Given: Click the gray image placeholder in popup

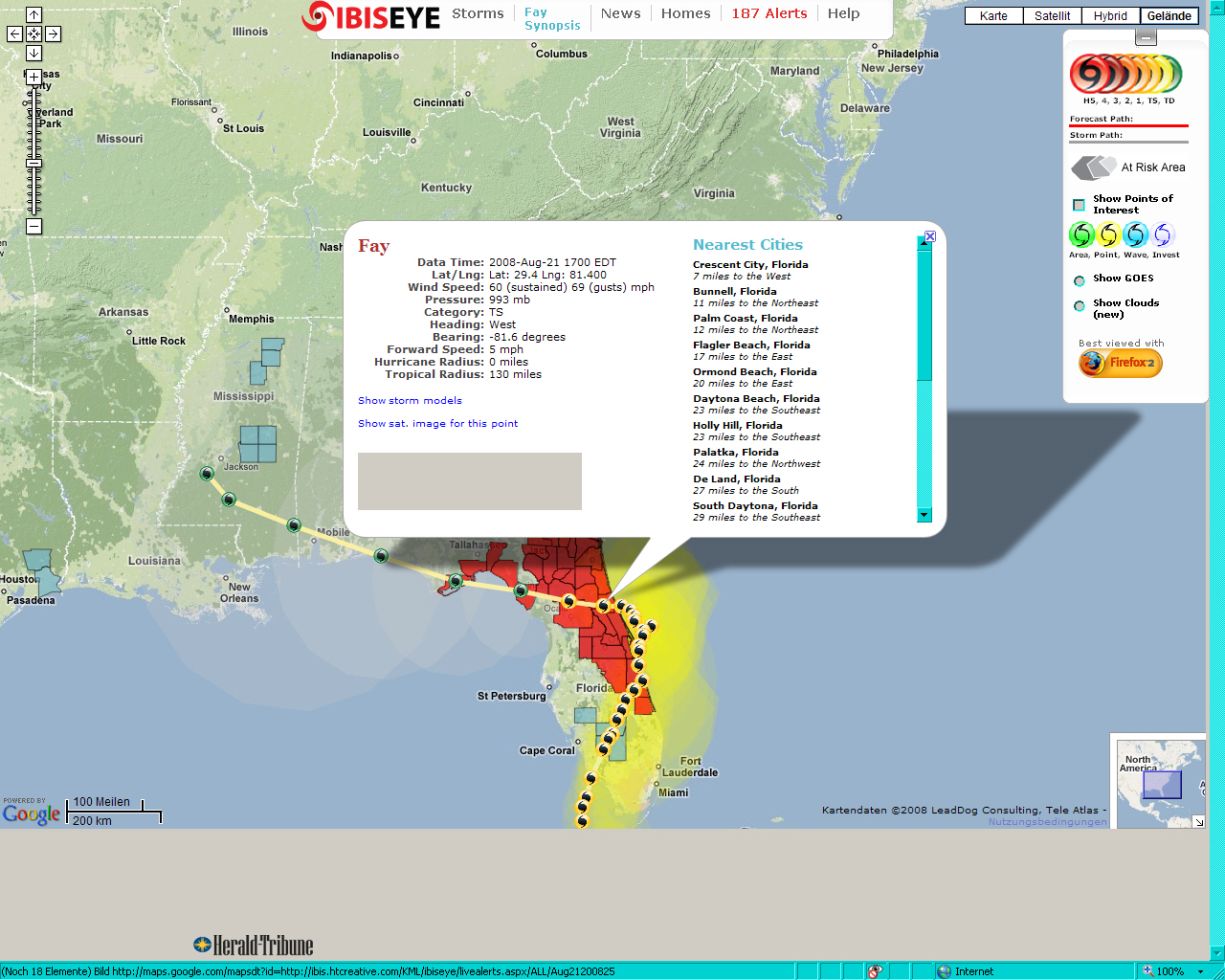Looking at the screenshot, I should (x=470, y=481).
